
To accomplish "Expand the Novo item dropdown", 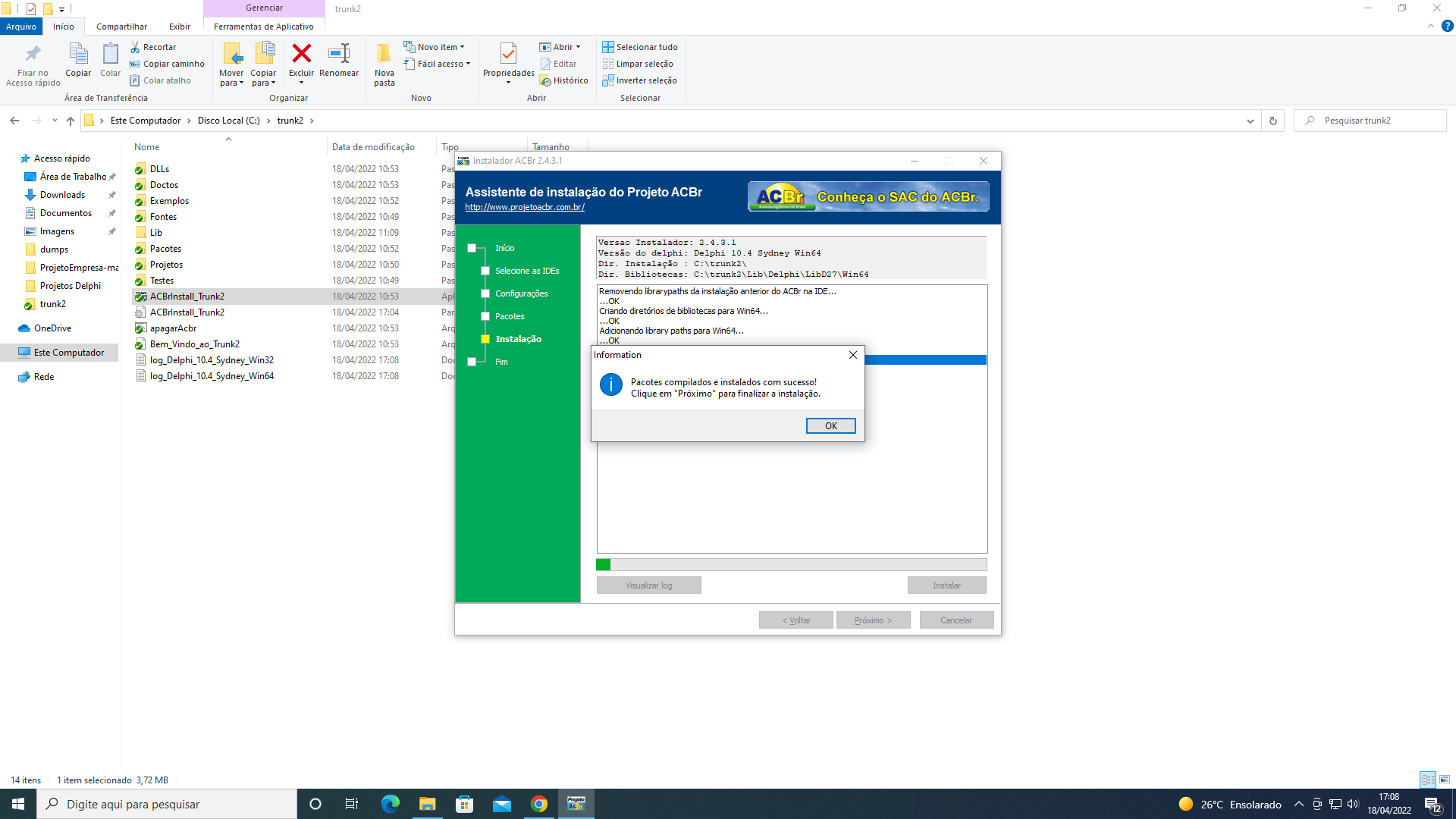I will (462, 47).
